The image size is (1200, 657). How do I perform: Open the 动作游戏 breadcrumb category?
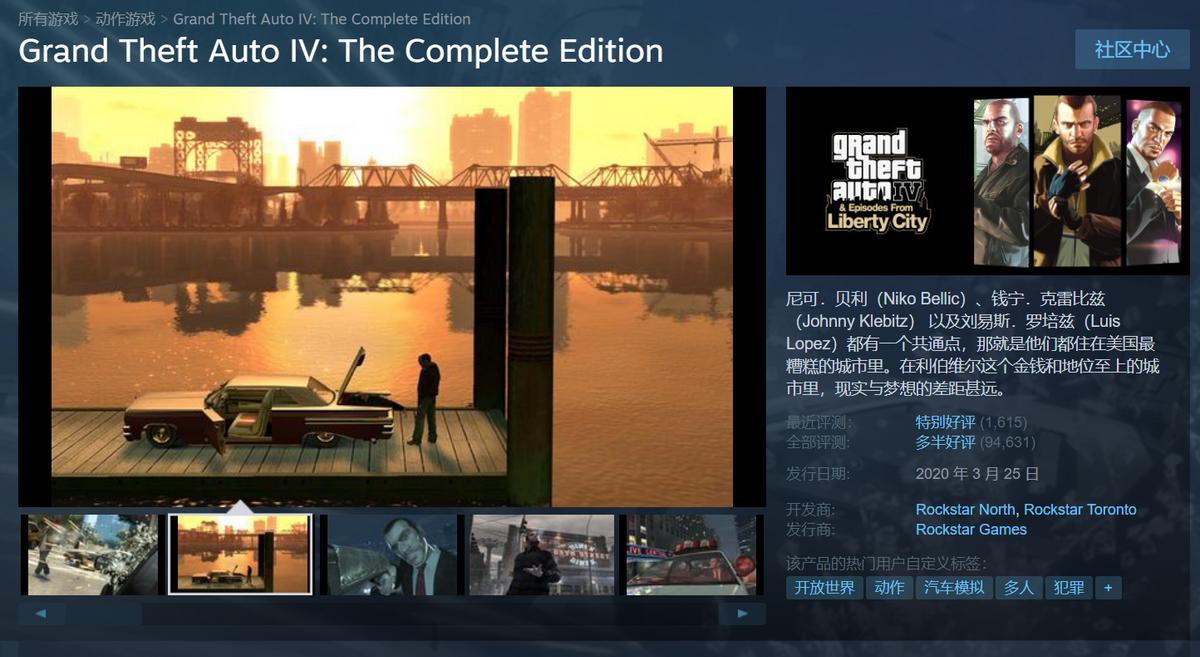(x=126, y=19)
